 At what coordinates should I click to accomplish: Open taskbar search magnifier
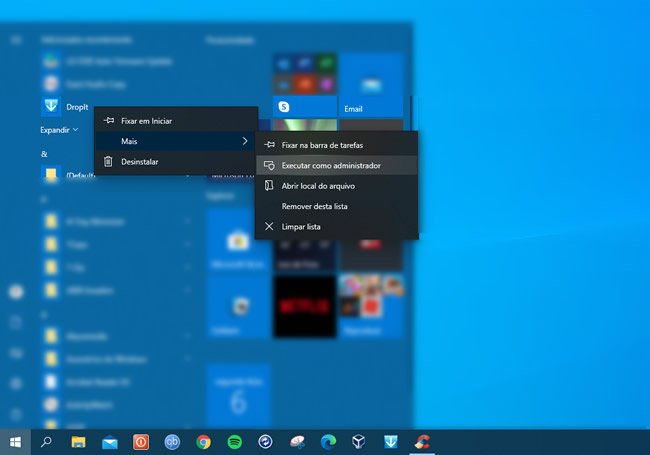coord(47,441)
